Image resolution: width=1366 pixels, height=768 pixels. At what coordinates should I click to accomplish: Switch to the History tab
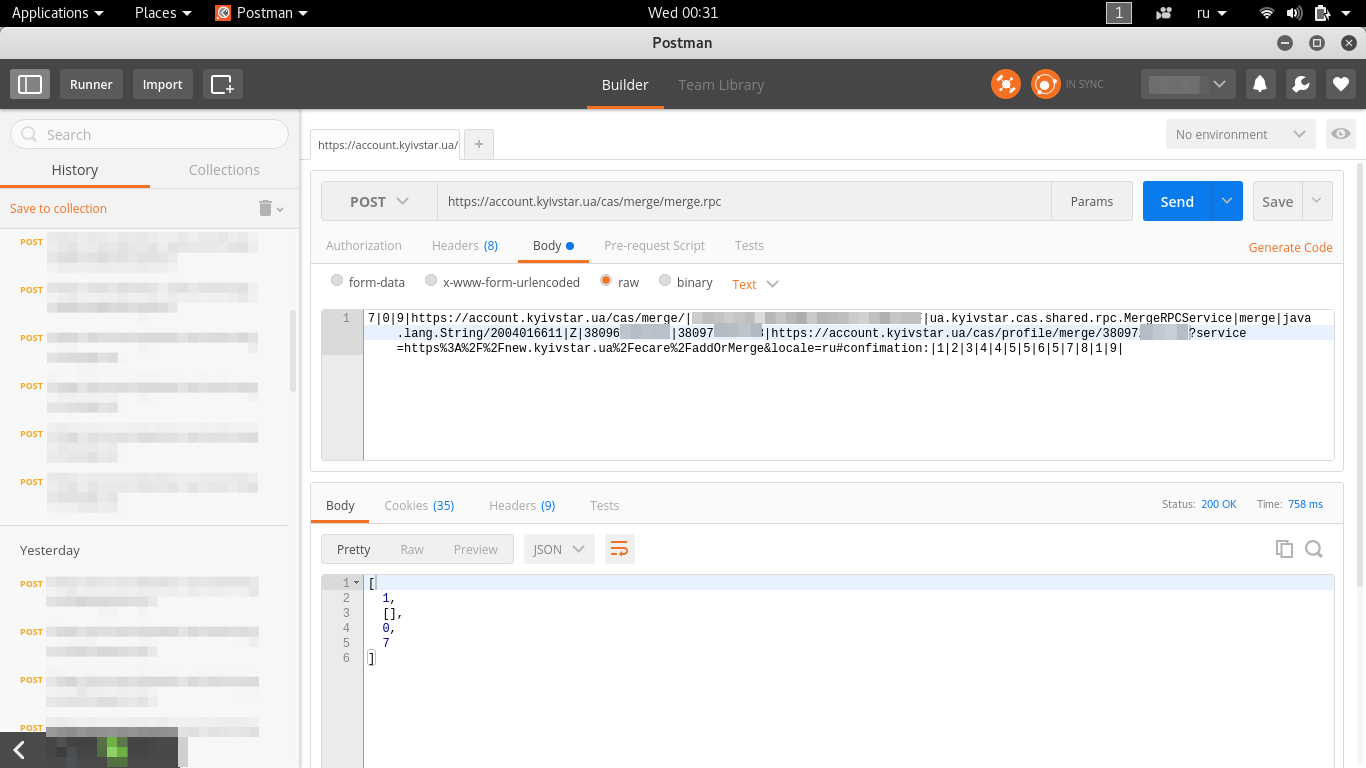point(75,170)
